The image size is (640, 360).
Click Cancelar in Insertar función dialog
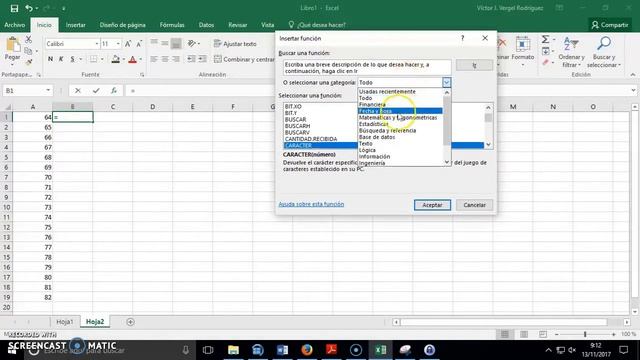pyautogui.click(x=474, y=205)
